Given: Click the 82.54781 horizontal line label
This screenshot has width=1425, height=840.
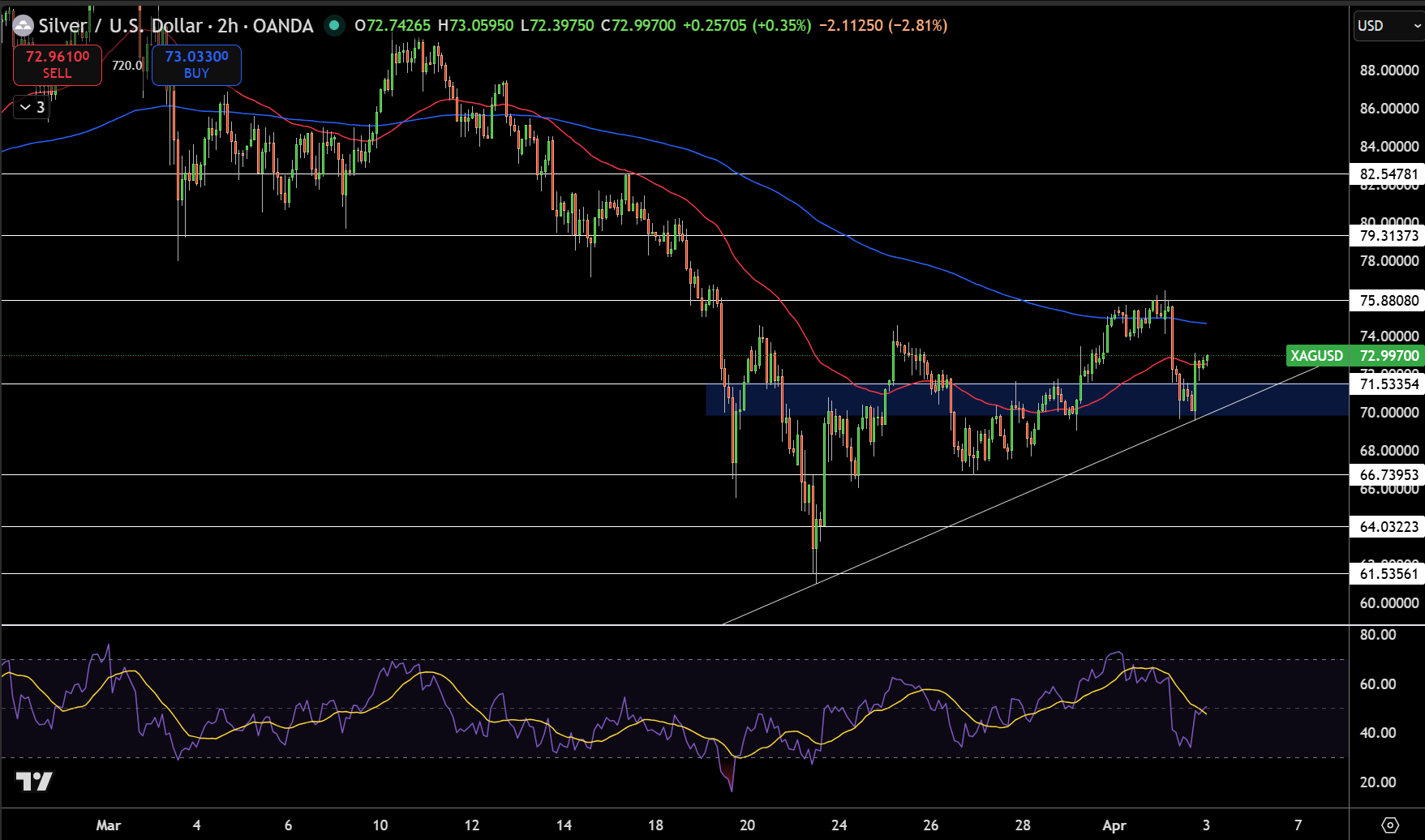Looking at the screenshot, I should tap(1389, 174).
